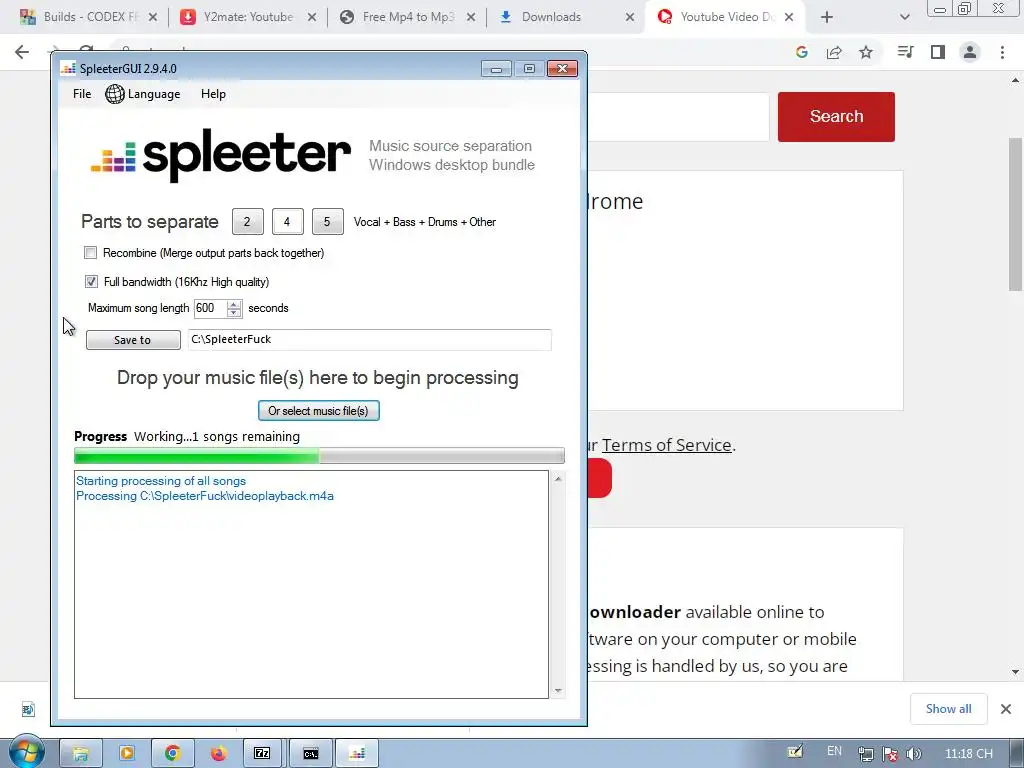Close the Chrome downloads bar
Viewport: 1024px width, 768px height.
1006,709
